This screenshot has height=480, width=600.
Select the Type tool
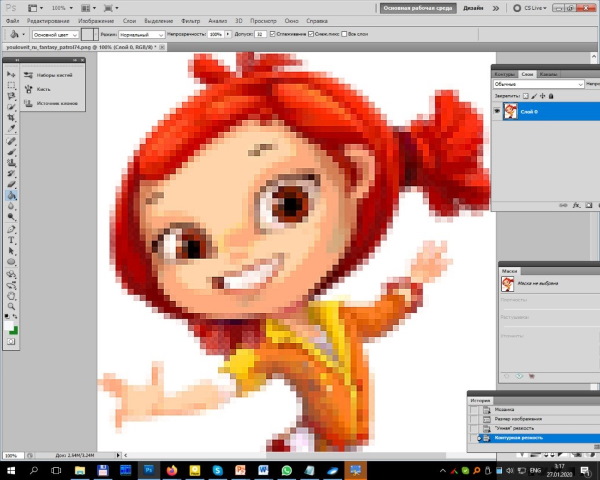(x=11, y=240)
